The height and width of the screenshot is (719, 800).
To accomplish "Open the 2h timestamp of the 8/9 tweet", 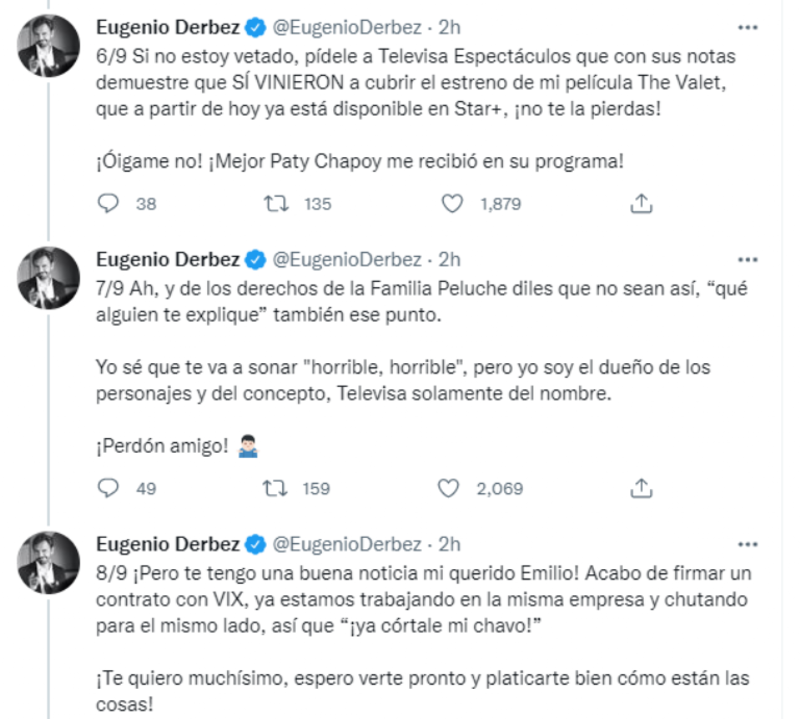I will coord(451,545).
